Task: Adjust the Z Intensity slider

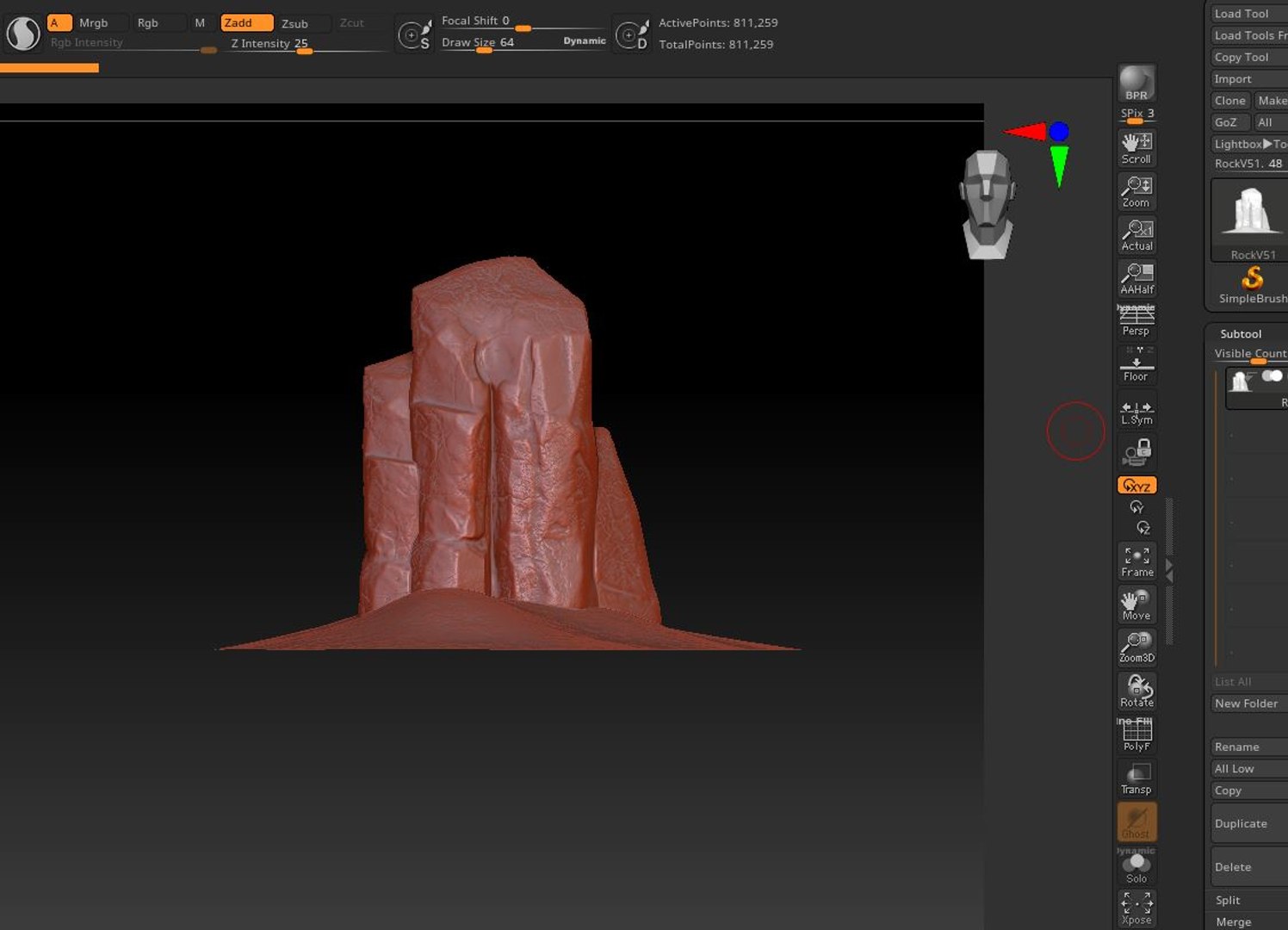Action: (306, 45)
